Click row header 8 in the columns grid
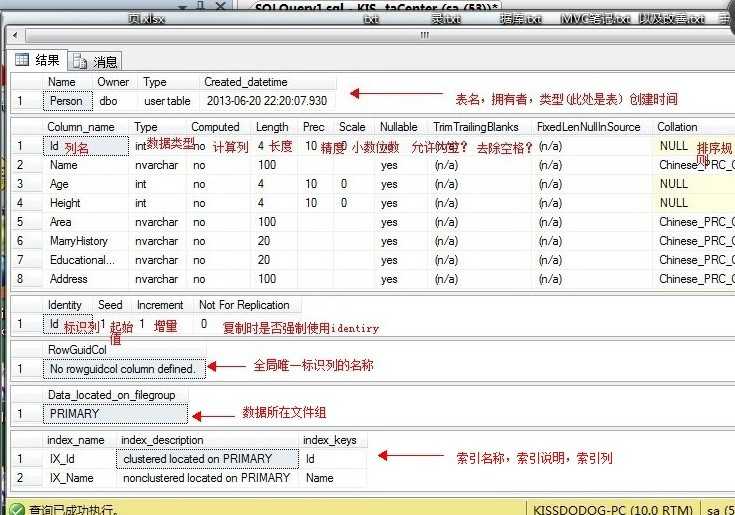The height and width of the screenshot is (515, 735). click(26, 279)
